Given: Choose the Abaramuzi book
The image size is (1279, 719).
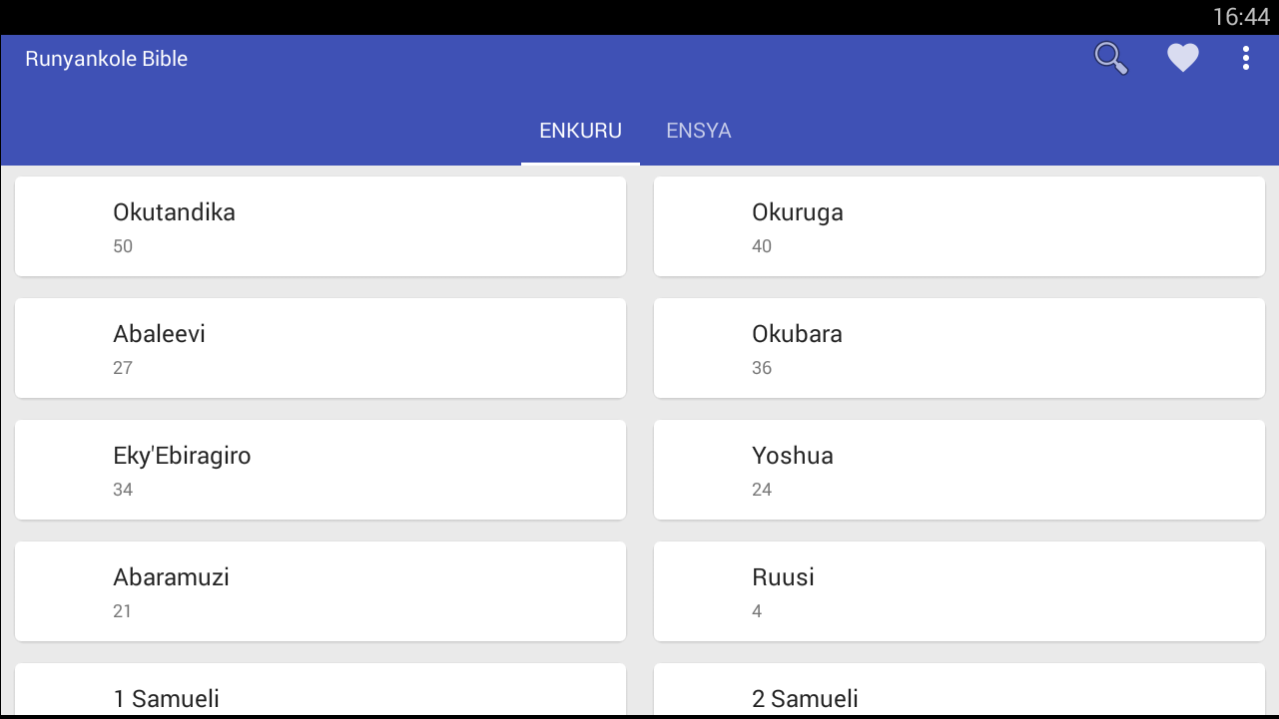Looking at the screenshot, I should pyautogui.click(x=320, y=592).
